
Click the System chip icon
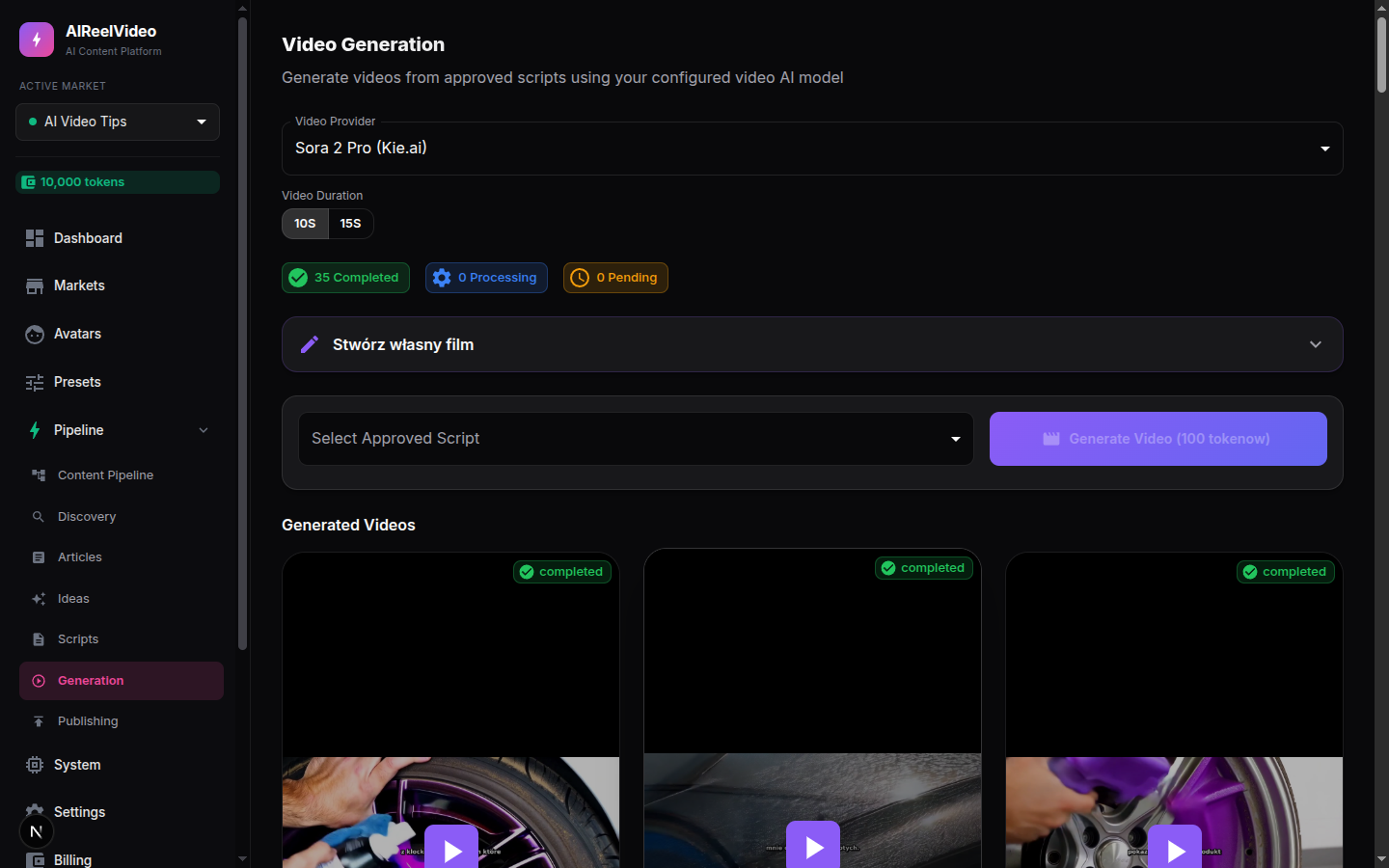coord(35,765)
